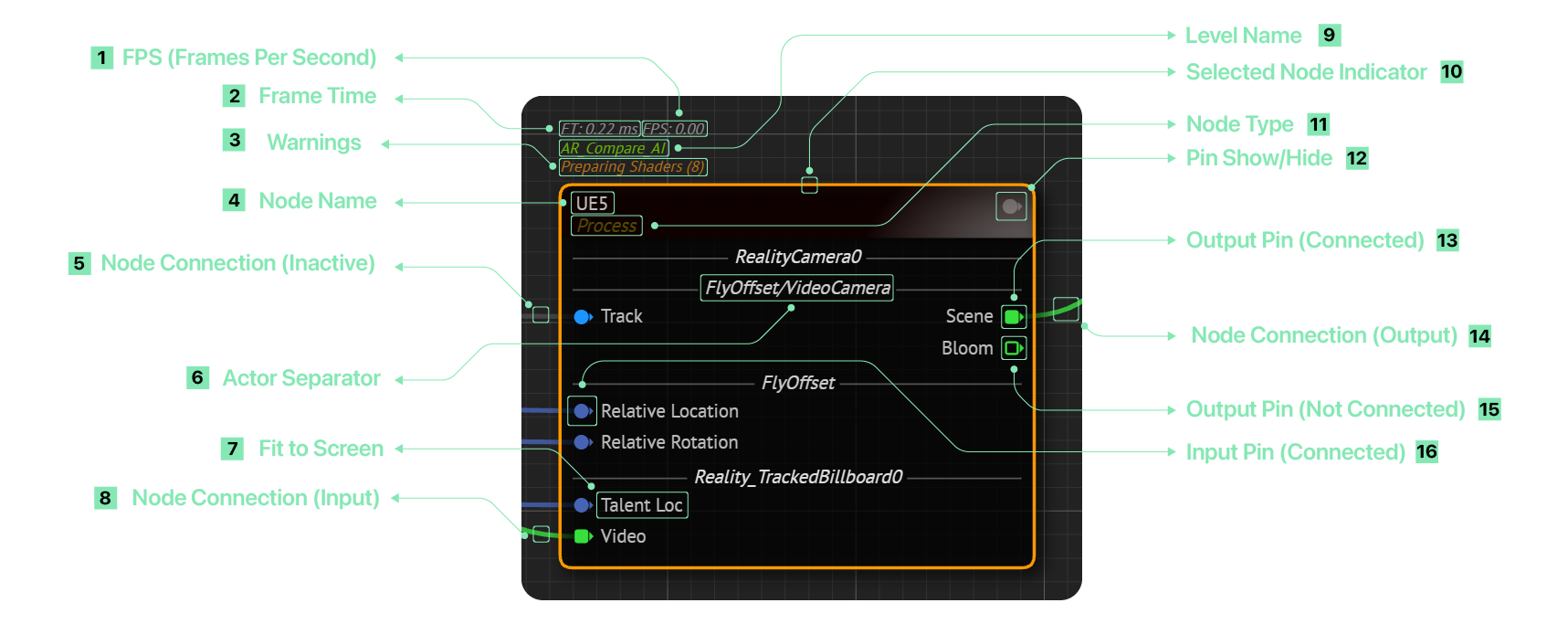1568x624 pixels.
Task: Select the Relative Location input pin
Action: [x=582, y=411]
